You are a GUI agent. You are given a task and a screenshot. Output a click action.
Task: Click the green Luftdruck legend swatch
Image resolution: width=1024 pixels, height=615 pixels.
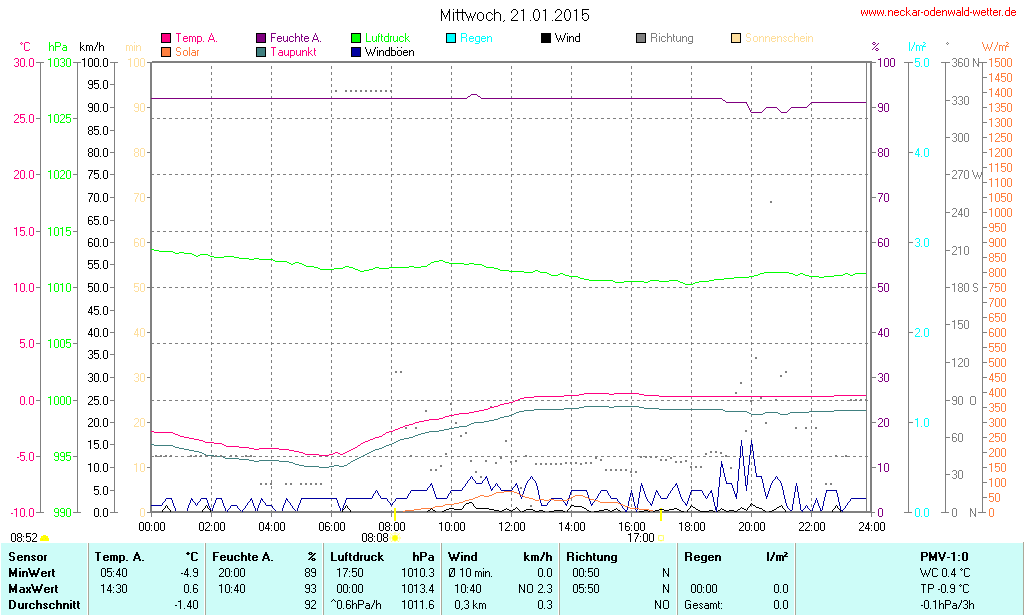(x=356, y=38)
